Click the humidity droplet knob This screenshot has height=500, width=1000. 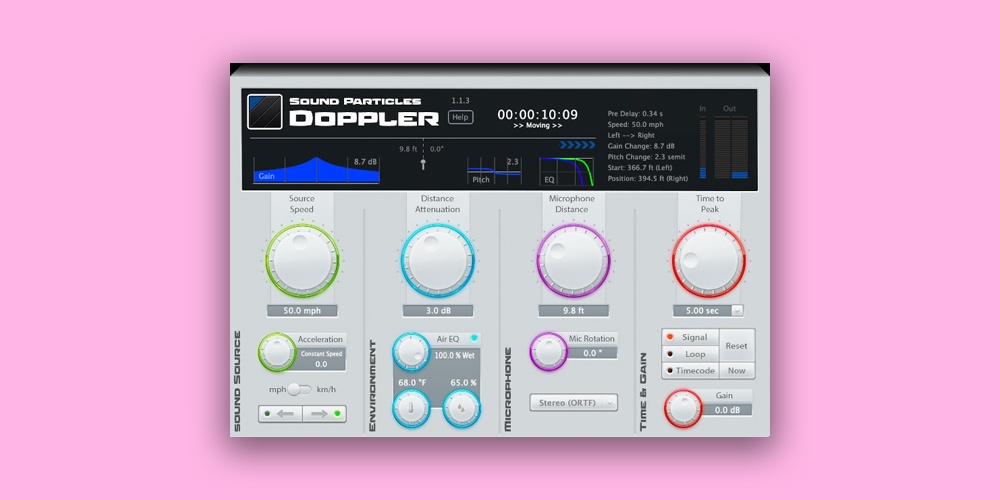(461, 408)
